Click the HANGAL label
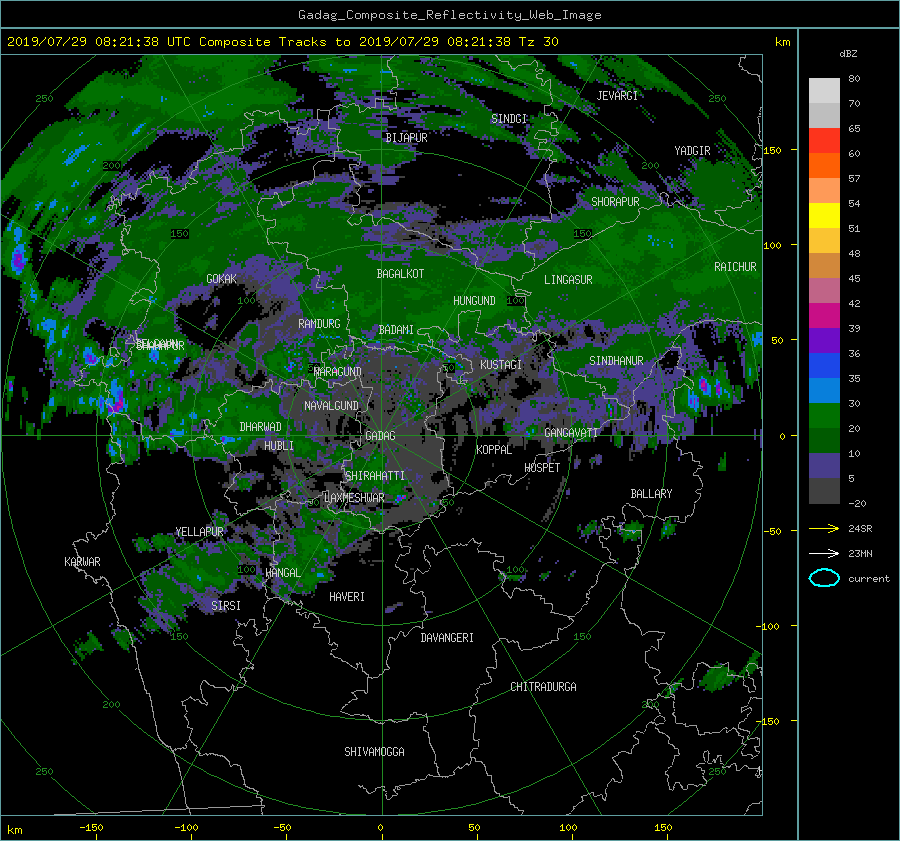The height and width of the screenshot is (841, 900). (x=283, y=573)
